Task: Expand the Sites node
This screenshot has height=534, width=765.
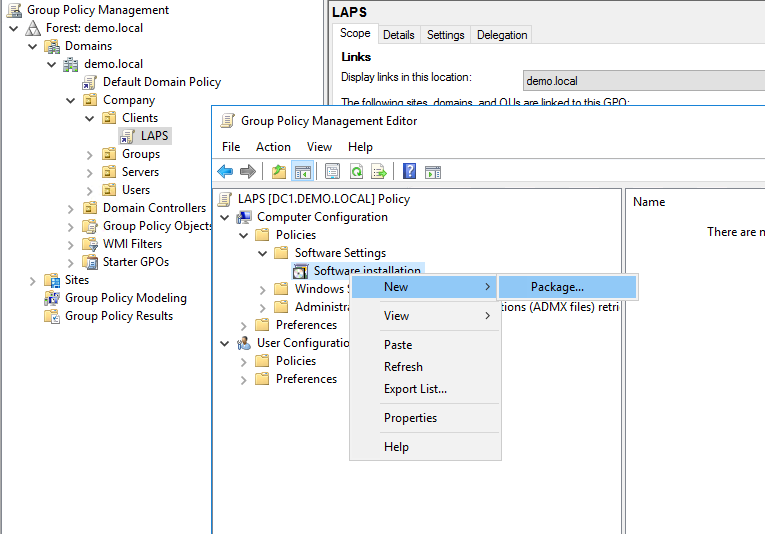Action: click(x=33, y=280)
